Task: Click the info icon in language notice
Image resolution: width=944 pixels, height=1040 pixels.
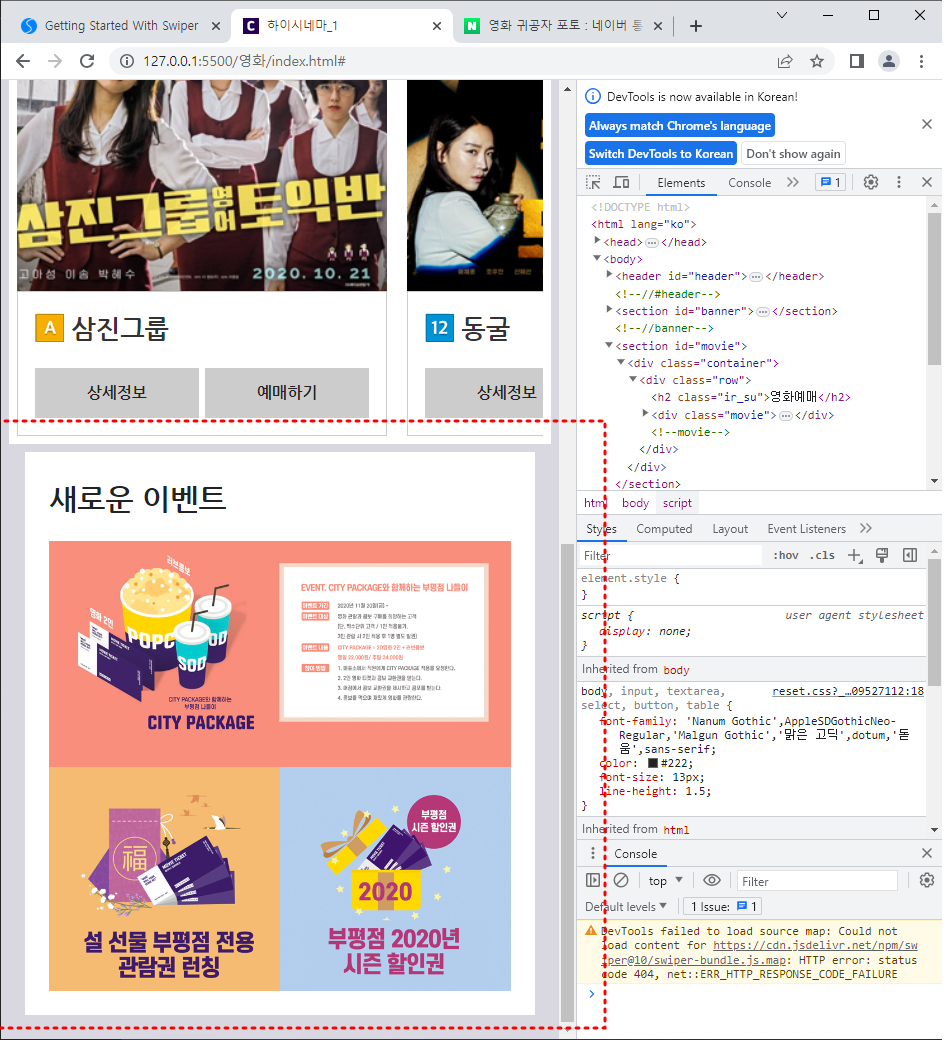Action: tap(592, 97)
